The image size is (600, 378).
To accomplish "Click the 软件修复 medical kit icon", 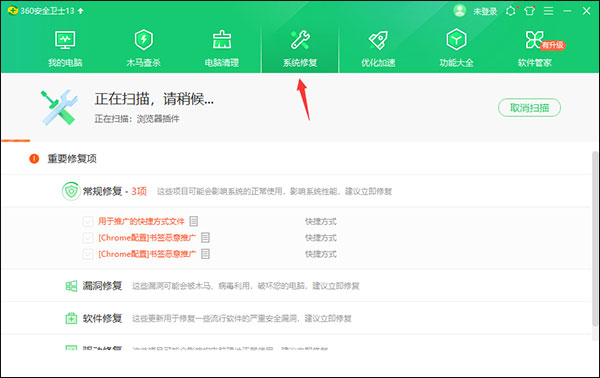I will pos(71,318).
